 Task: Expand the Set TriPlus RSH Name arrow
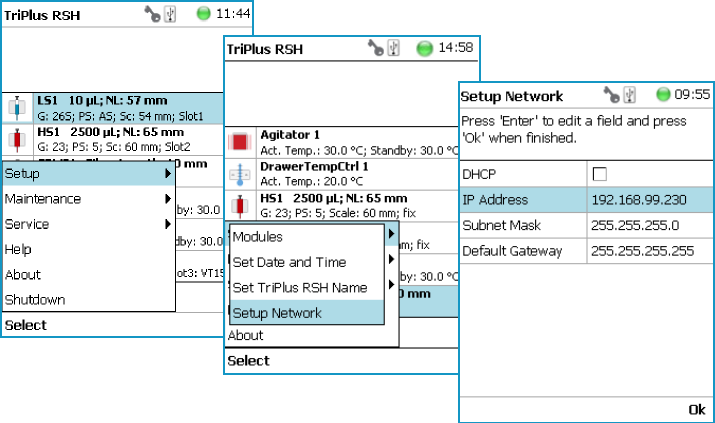(391, 285)
